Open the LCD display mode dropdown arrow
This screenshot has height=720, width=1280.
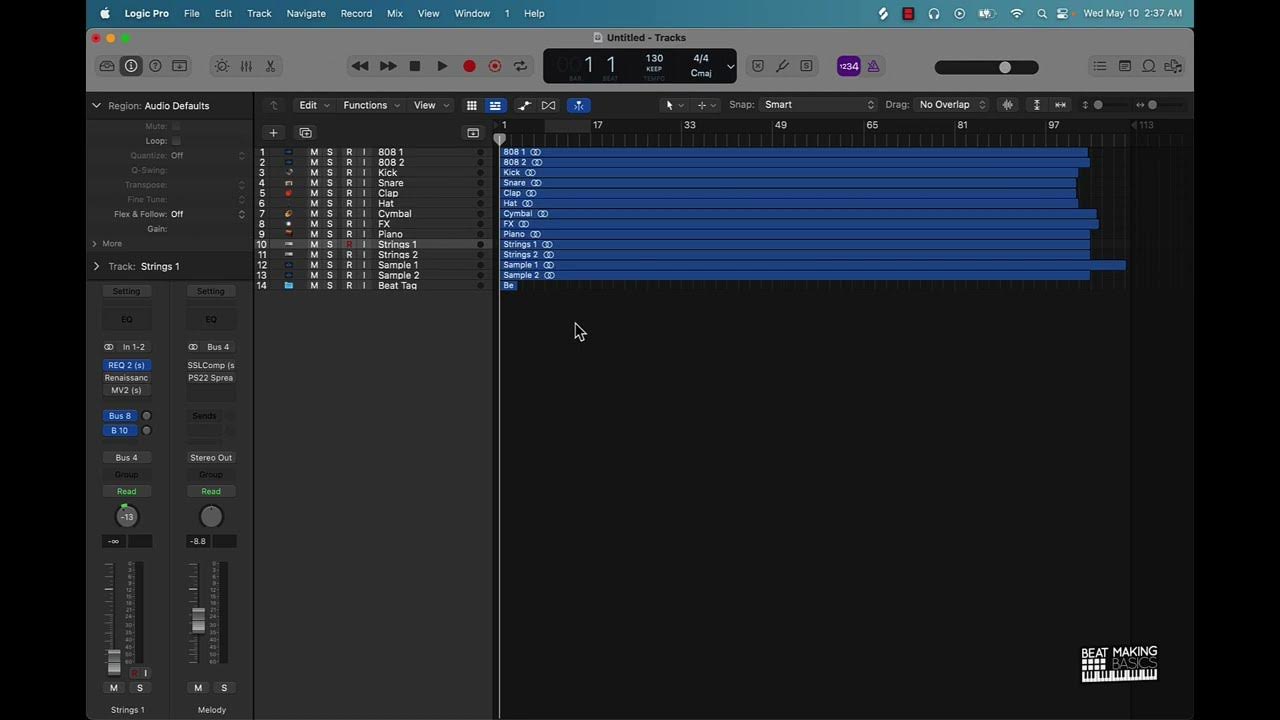730,67
